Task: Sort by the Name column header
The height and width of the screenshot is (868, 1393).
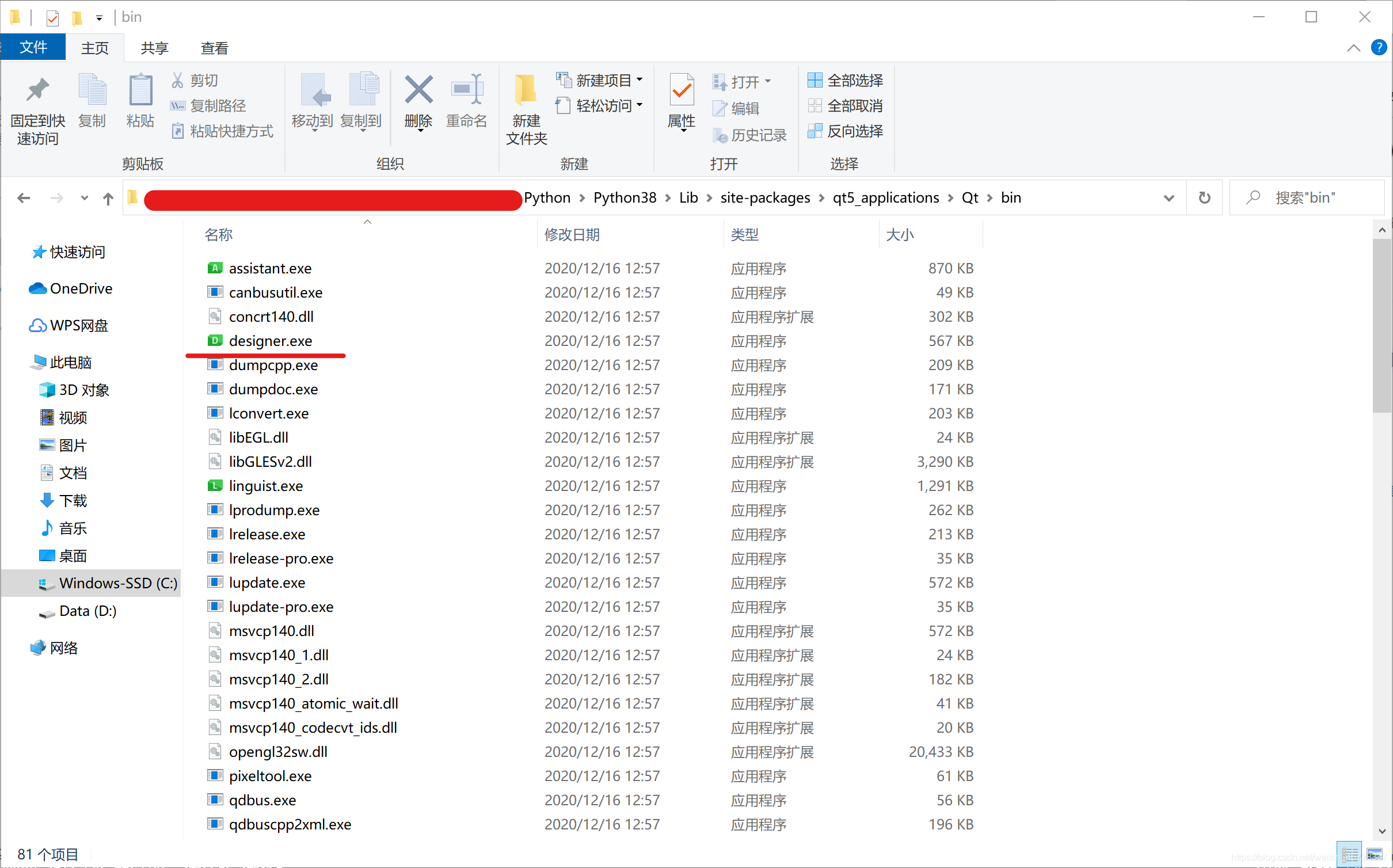Action: tap(219, 234)
